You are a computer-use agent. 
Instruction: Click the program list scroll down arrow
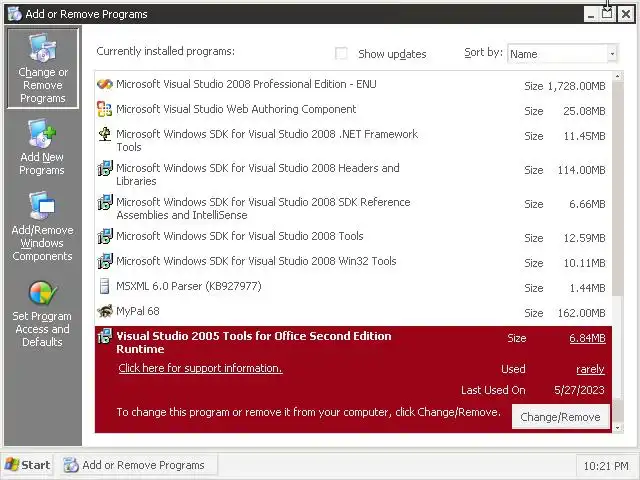(617, 428)
